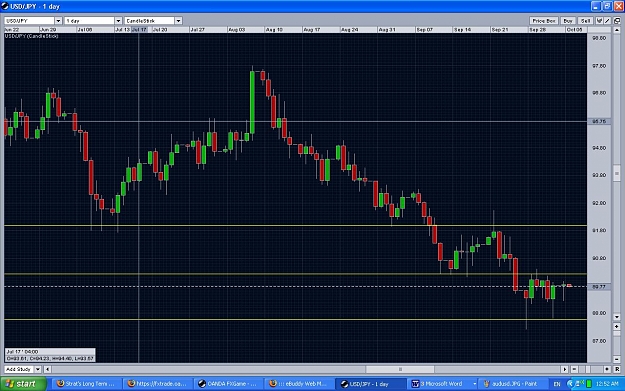Viewport: 625px width, 391px height.
Task: Click the vertical scroll up arrow
Action: [x=617, y=30]
